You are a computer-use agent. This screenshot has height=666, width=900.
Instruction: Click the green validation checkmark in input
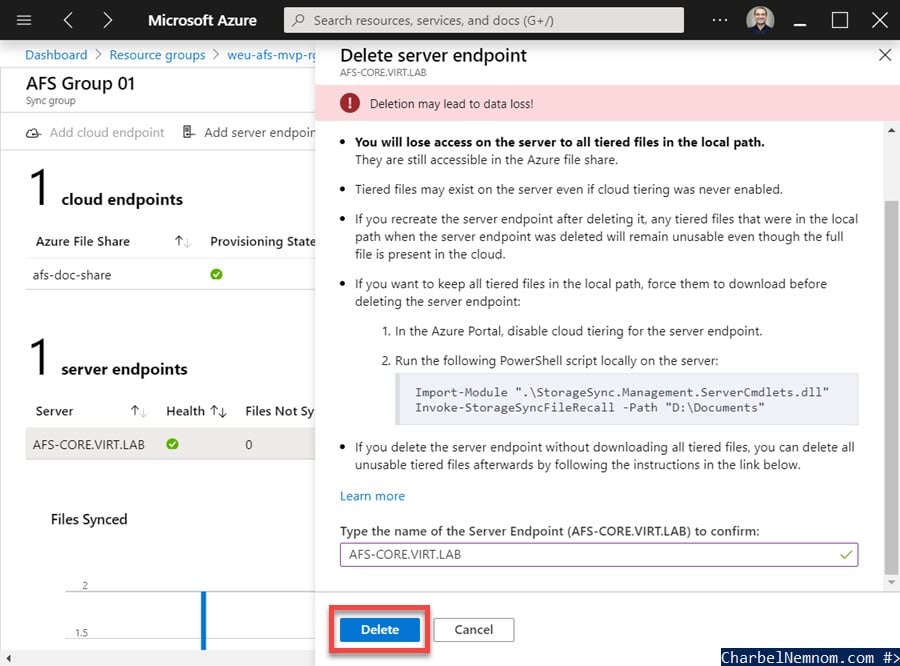coord(845,555)
